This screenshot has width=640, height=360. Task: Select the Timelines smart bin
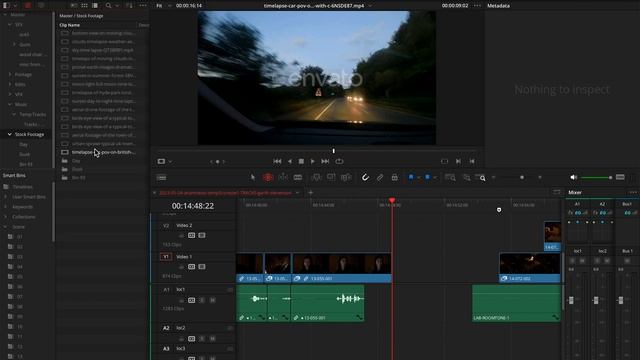tap(22, 187)
